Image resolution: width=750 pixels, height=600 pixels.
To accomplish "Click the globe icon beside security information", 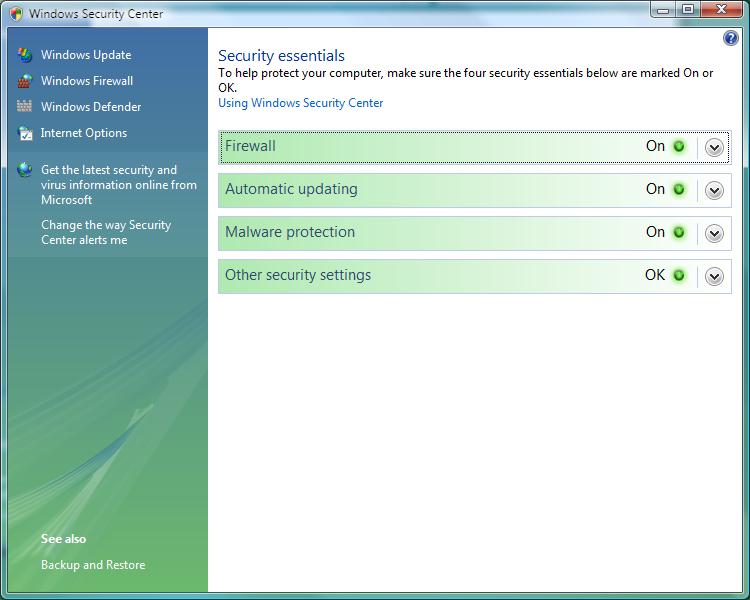I will (25, 170).
